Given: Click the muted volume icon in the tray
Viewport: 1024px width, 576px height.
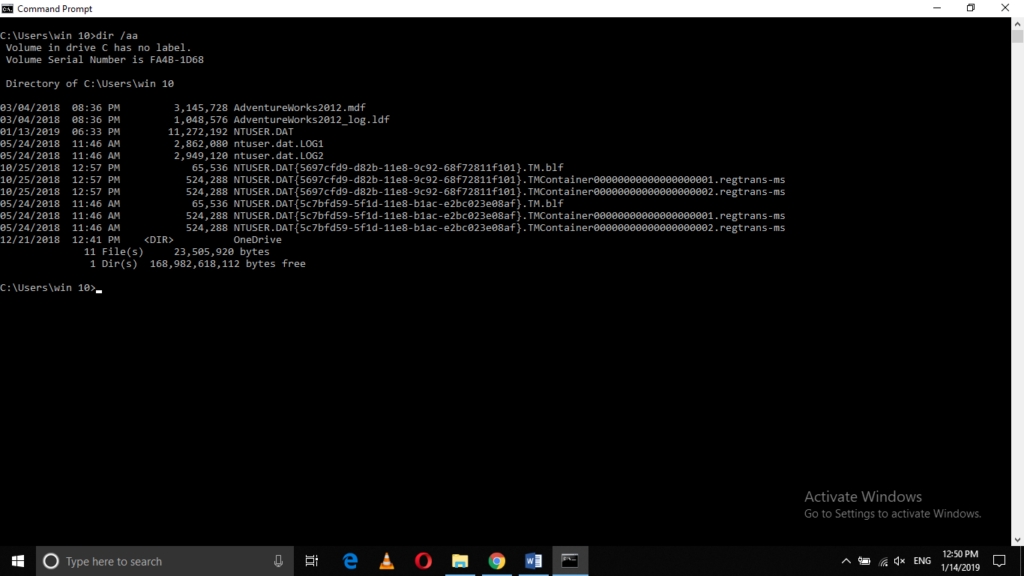Looking at the screenshot, I should 899,561.
